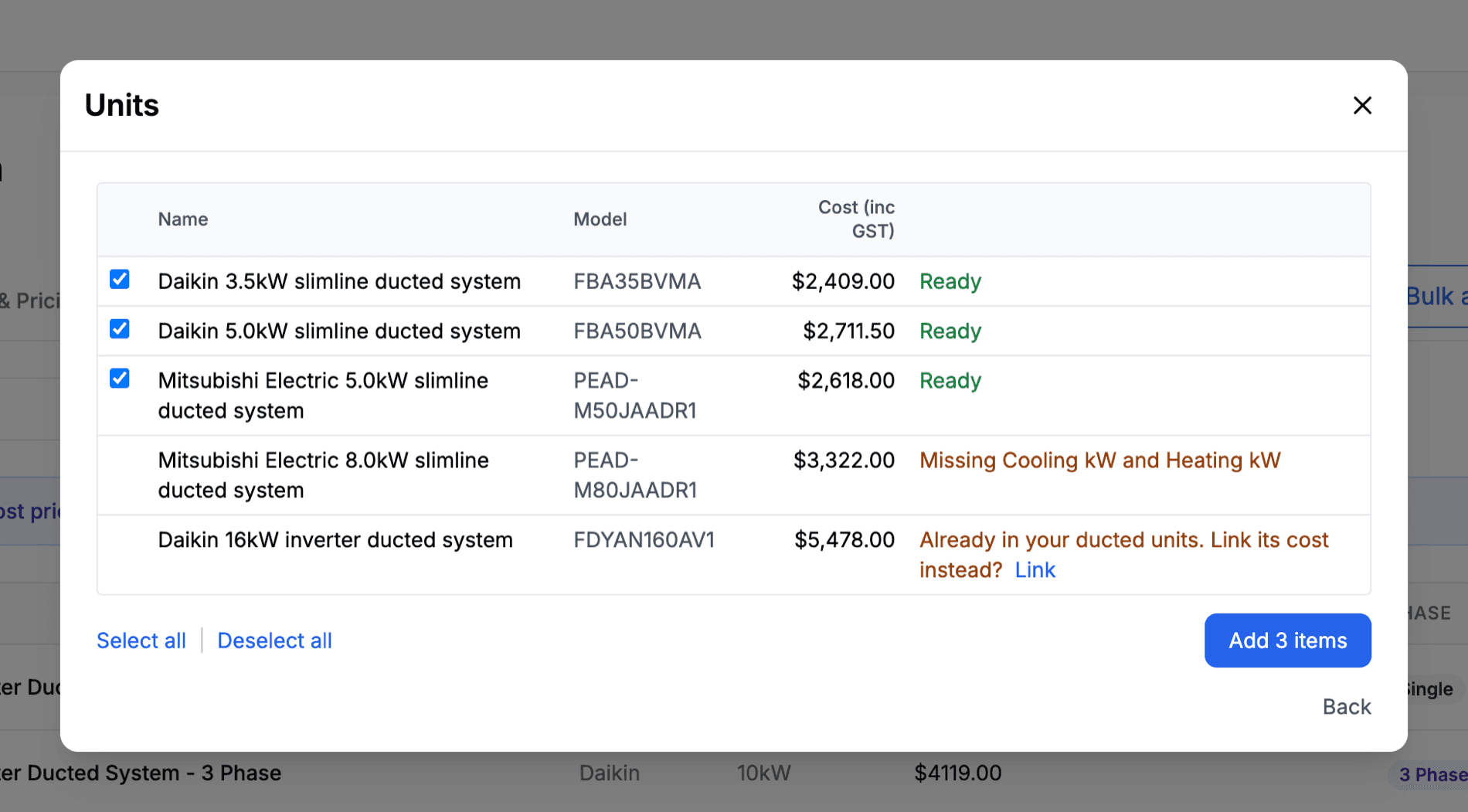Viewport: 1468px width, 812px height.
Task: Click the Model column header
Action: (x=600, y=219)
